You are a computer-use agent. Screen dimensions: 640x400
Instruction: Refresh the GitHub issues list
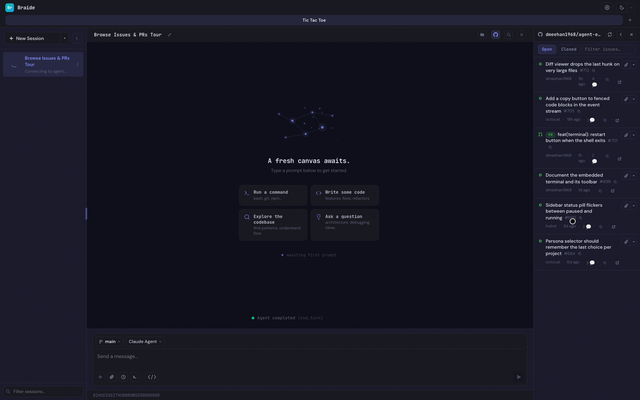[x=610, y=35]
